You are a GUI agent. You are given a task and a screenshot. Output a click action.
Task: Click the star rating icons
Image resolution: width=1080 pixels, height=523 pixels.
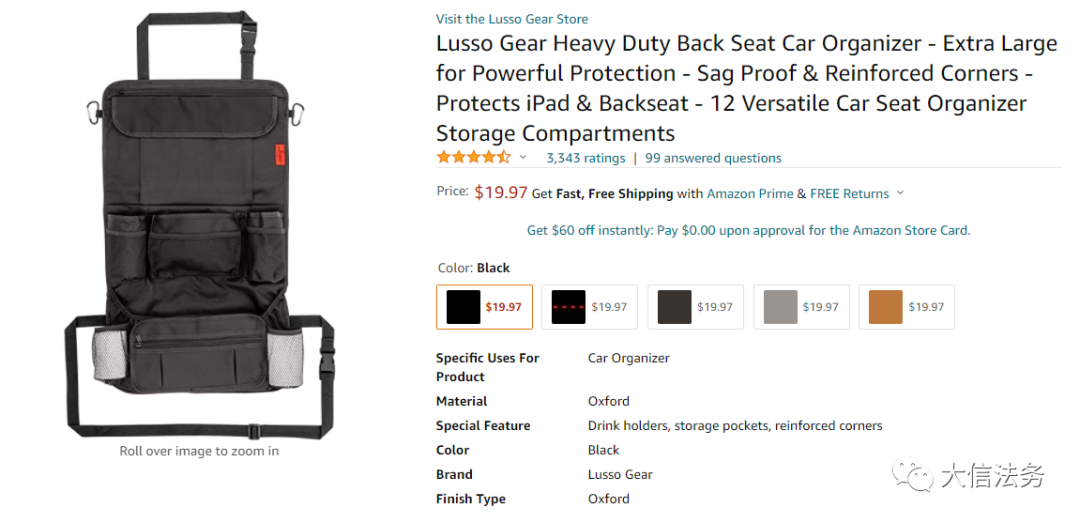pyautogui.click(x=473, y=157)
